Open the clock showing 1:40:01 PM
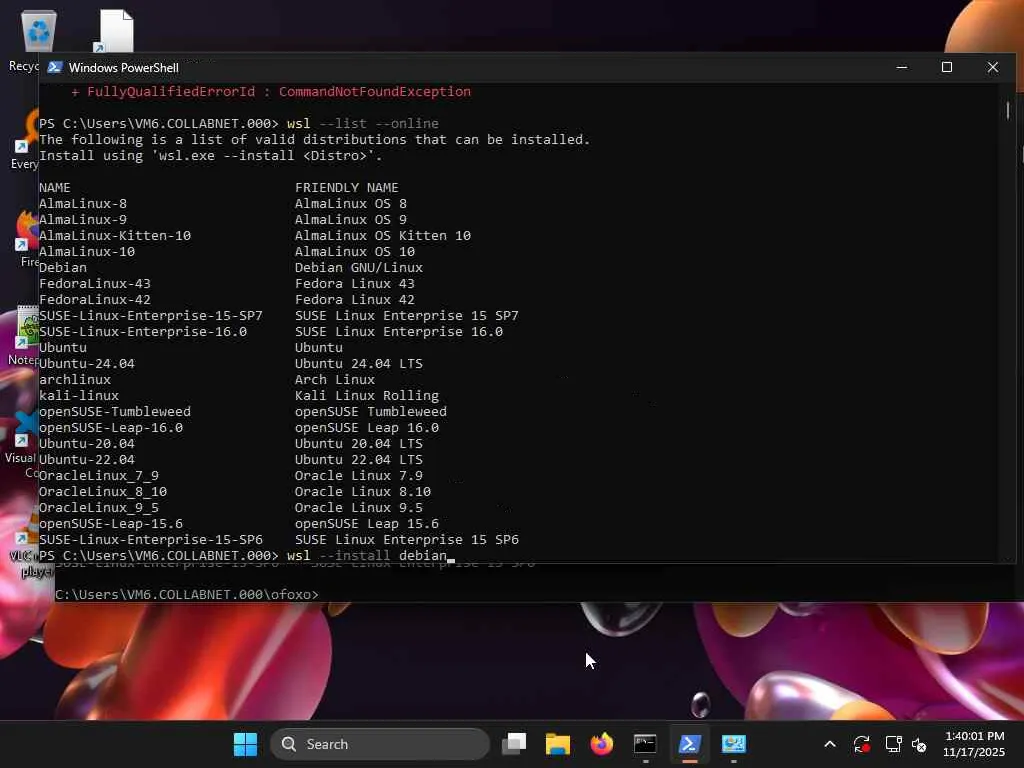The height and width of the screenshot is (768, 1024). coord(974,744)
